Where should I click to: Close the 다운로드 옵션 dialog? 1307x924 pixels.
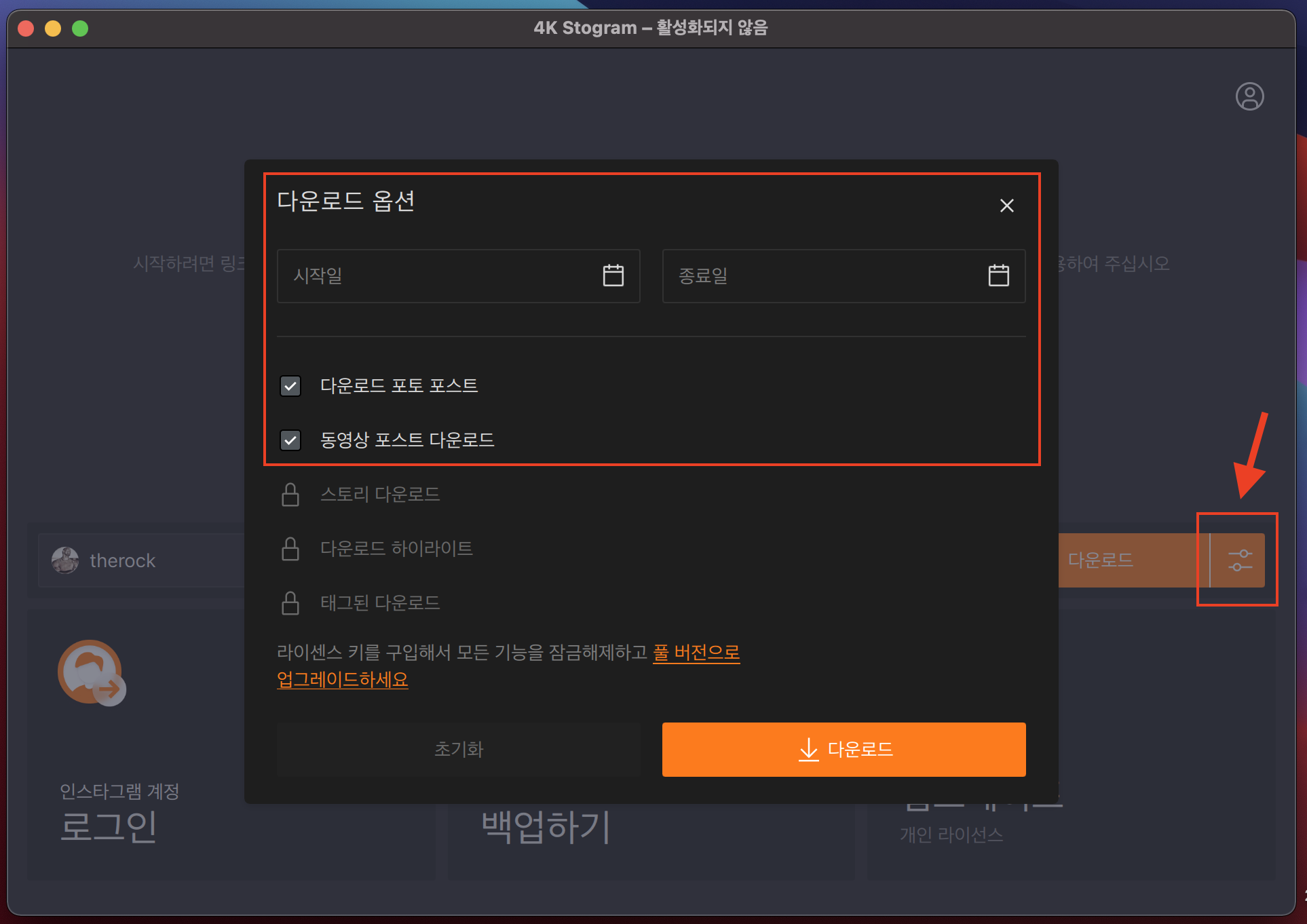click(x=1006, y=206)
